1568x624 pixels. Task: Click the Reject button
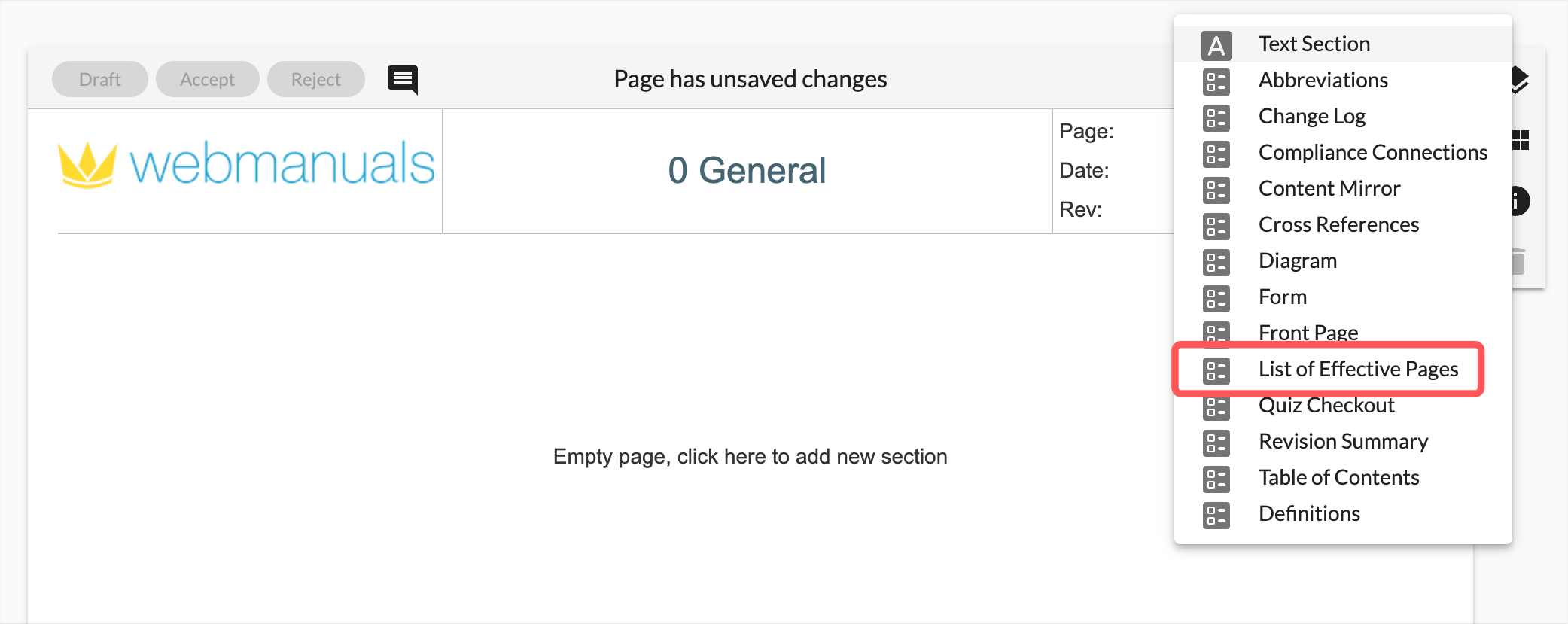(x=315, y=78)
